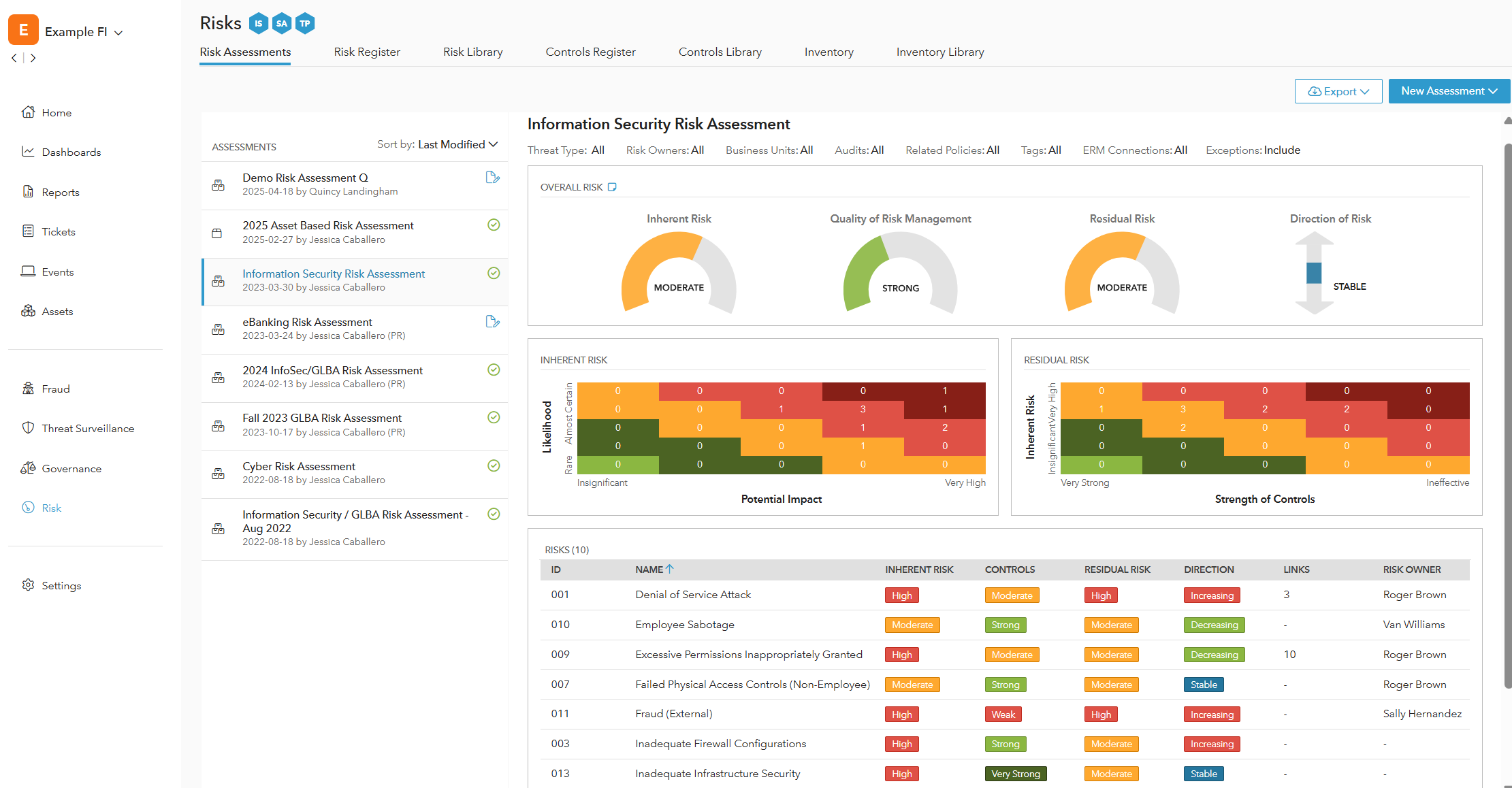Click the IS badge next to Risks
Screen dimensions: 1512x788
tap(258, 23)
